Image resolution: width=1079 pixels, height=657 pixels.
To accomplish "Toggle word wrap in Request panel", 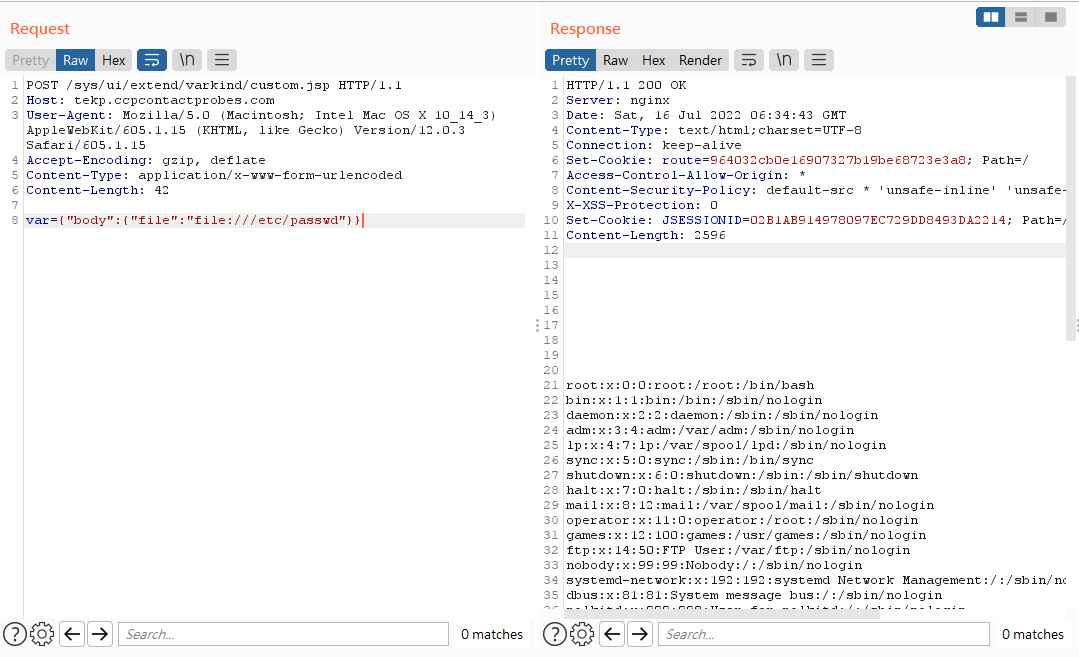I will pyautogui.click(x=152, y=60).
